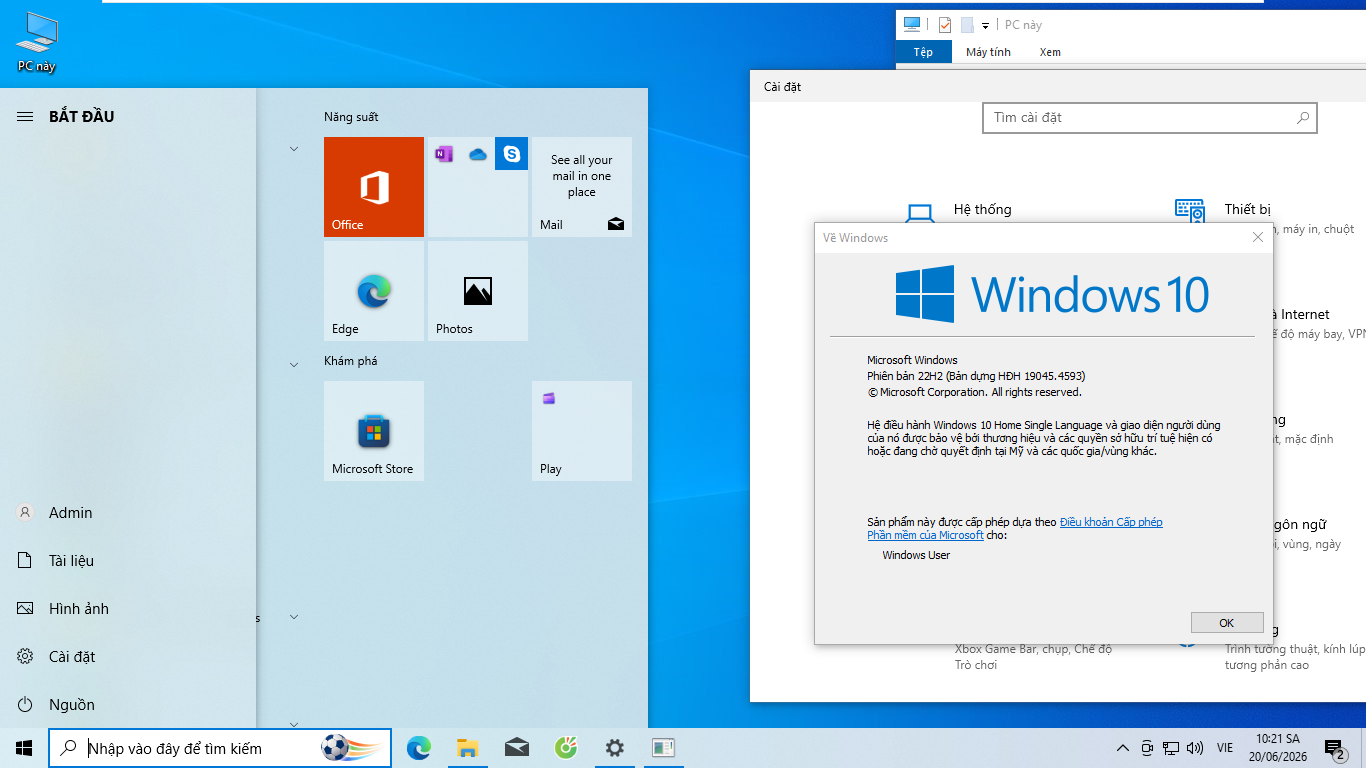Click the Thiết bị keyboard icon in Settings

point(1189,211)
